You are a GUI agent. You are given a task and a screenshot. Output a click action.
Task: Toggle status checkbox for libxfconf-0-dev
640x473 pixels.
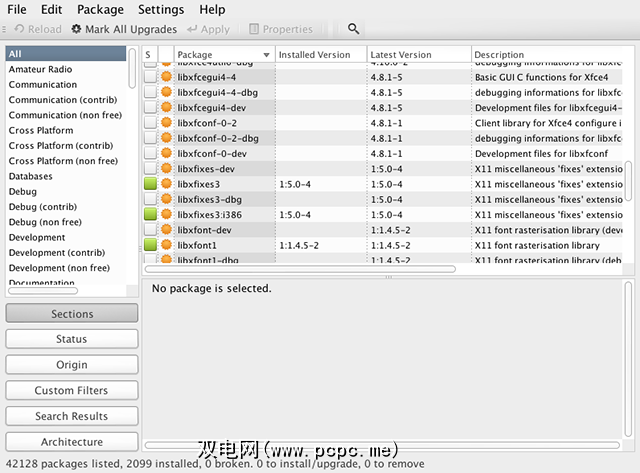click(x=150, y=153)
